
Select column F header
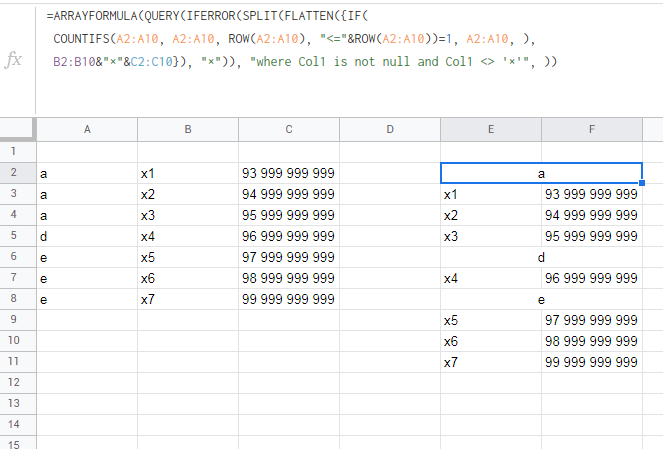tap(592, 129)
